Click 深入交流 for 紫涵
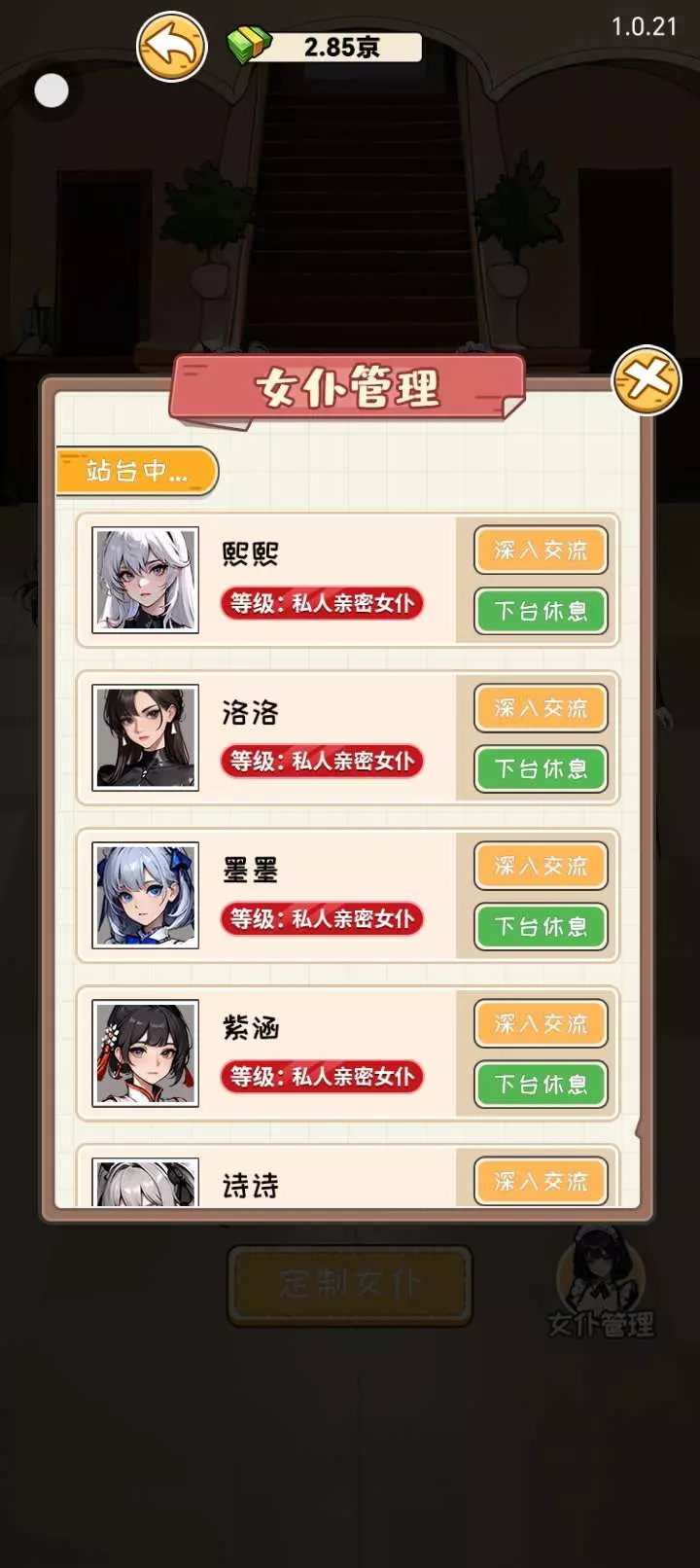 [x=541, y=1023]
